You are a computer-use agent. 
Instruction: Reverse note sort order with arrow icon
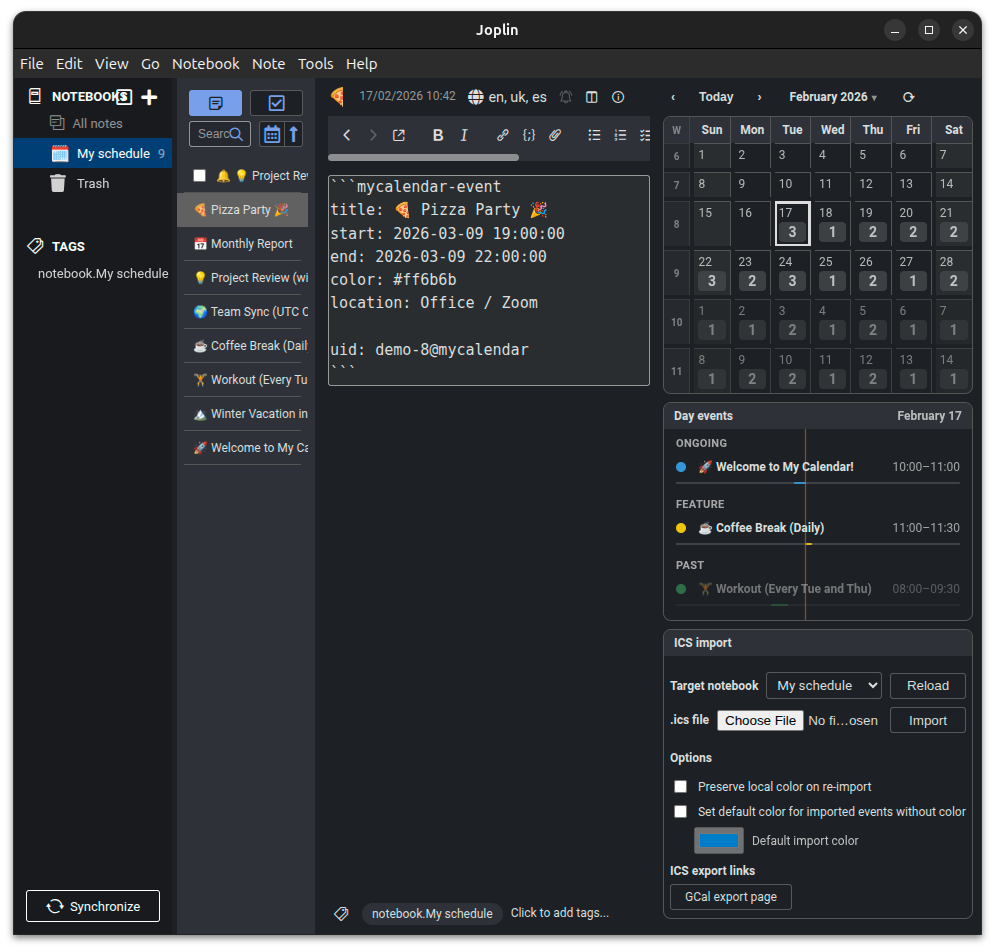point(293,134)
